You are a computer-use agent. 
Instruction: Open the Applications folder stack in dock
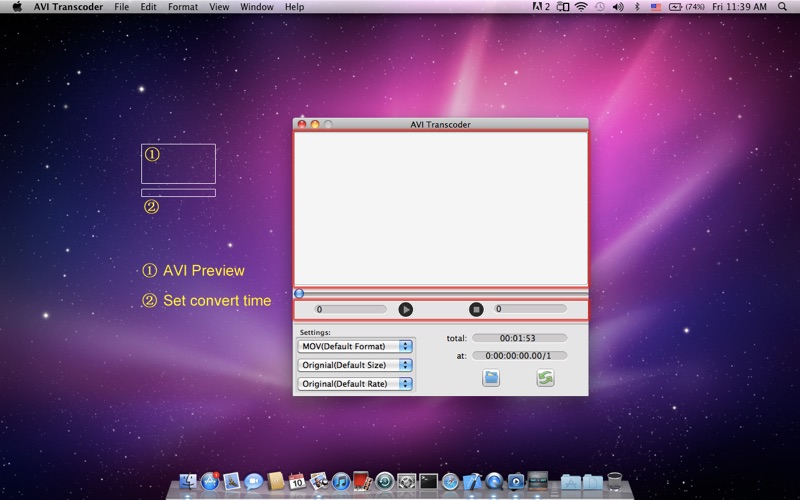(571, 481)
